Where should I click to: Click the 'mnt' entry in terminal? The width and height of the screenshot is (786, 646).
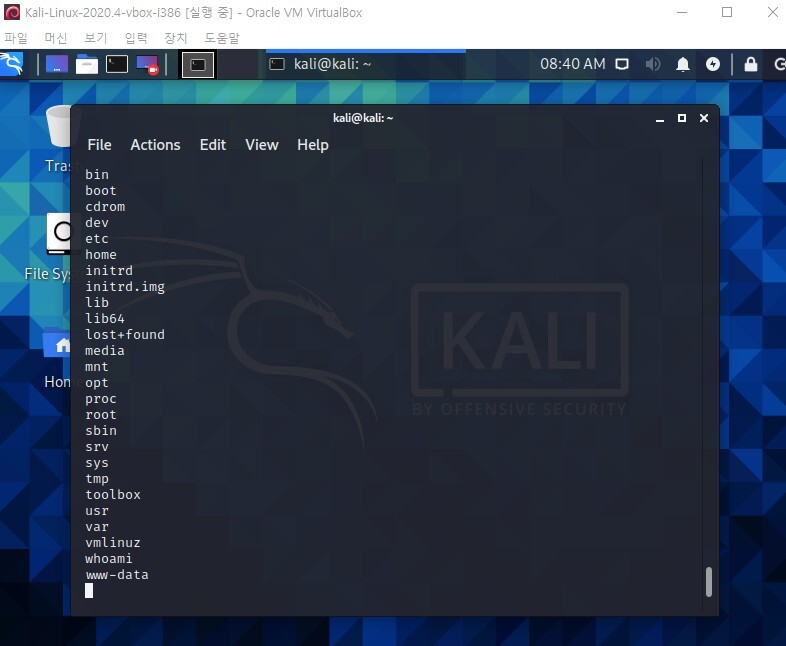point(97,367)
